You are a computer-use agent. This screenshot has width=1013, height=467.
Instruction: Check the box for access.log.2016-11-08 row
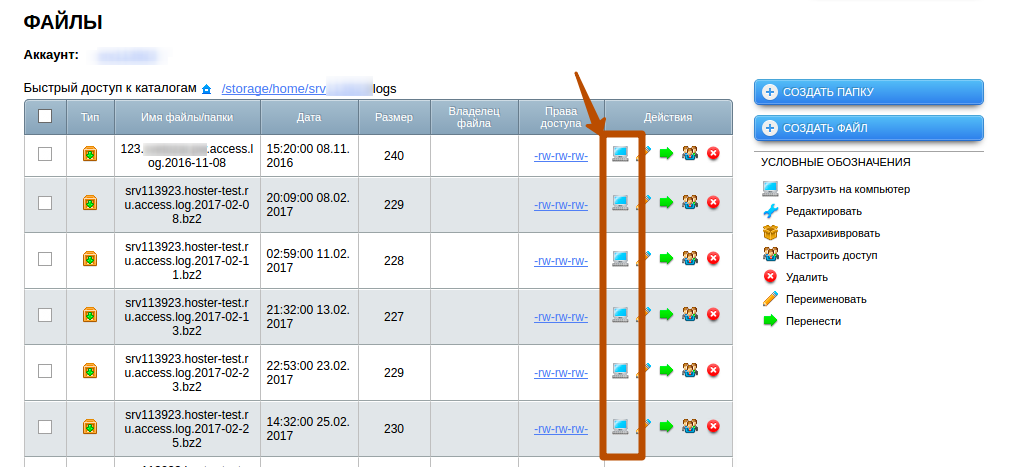45,154
